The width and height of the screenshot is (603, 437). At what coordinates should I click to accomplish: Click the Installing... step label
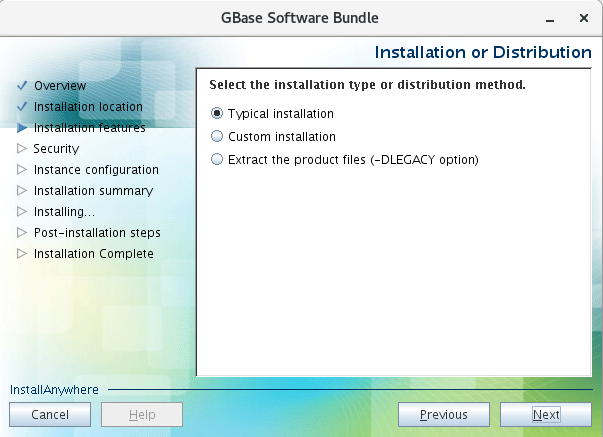tap(64, 212)
